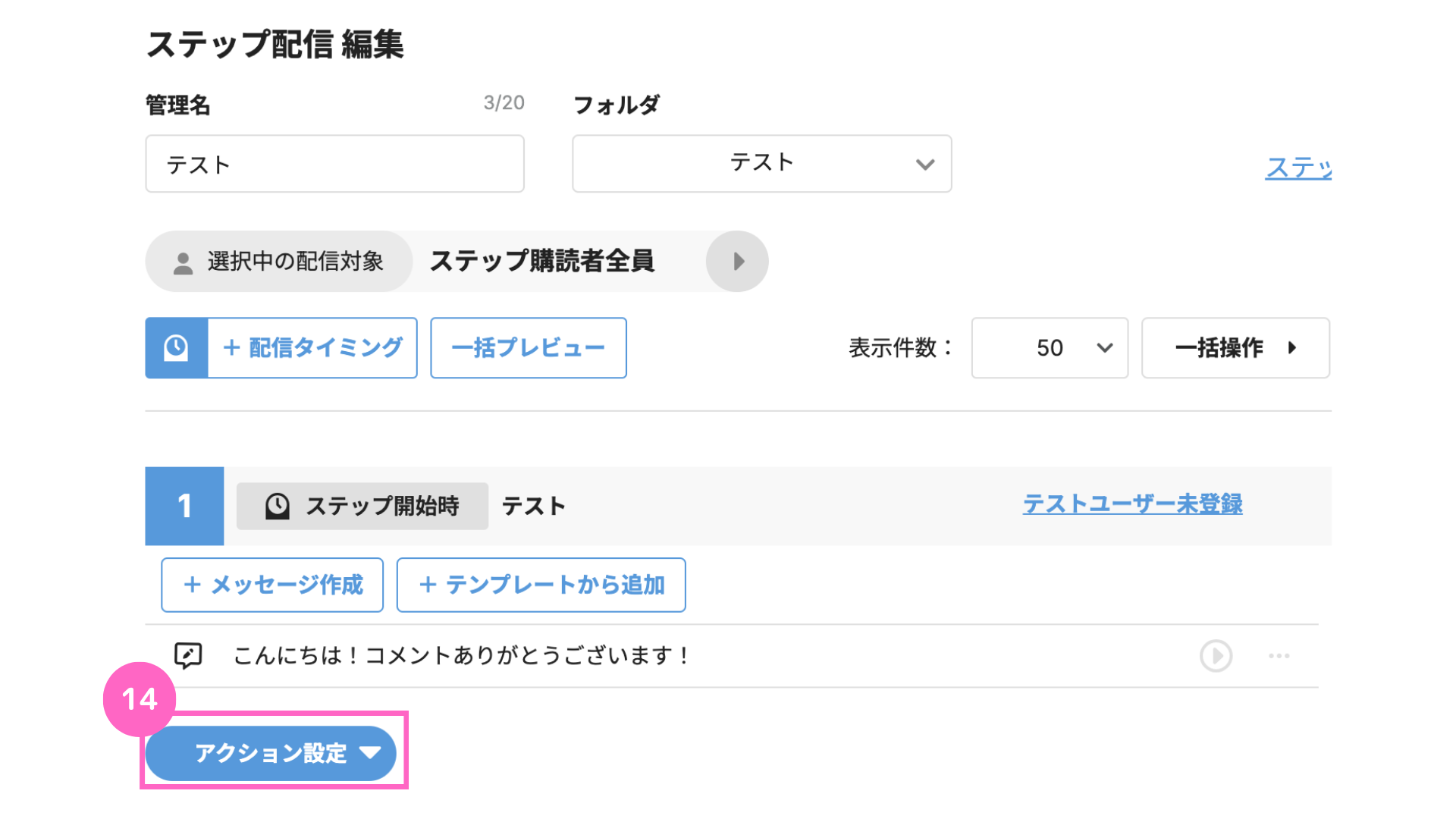Click + テンプレートから追加 button
The image size is (1456, 819).
tap(541, 585)
